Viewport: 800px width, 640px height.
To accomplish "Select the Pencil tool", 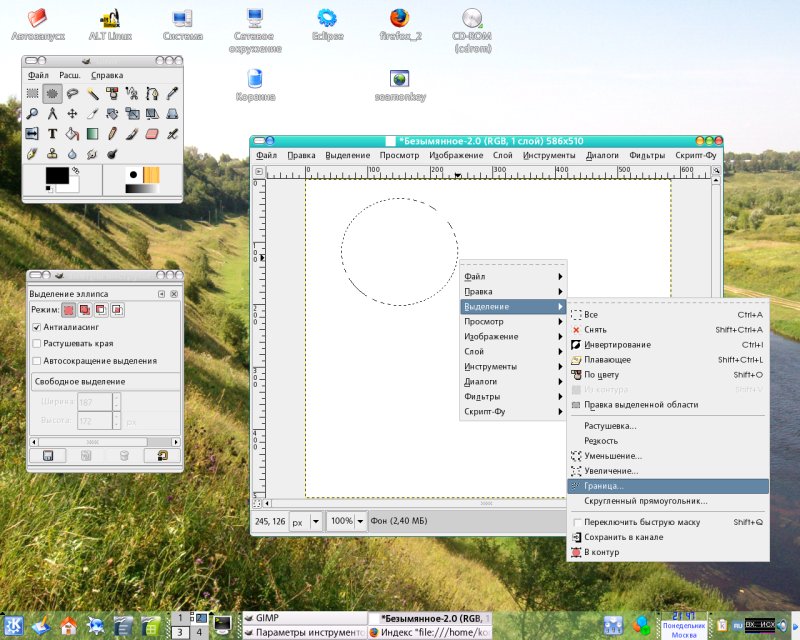I will (112, 133).
